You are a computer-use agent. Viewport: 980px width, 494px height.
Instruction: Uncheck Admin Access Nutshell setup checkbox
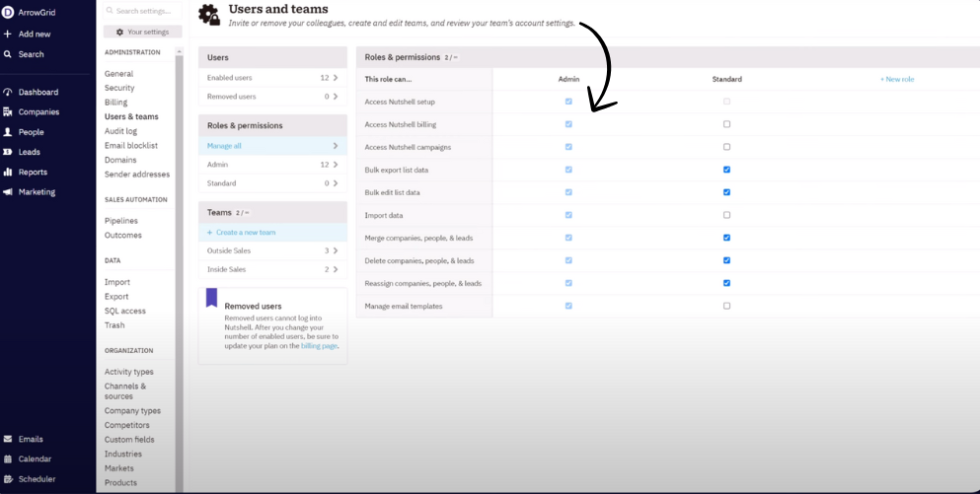coord(569,101)
